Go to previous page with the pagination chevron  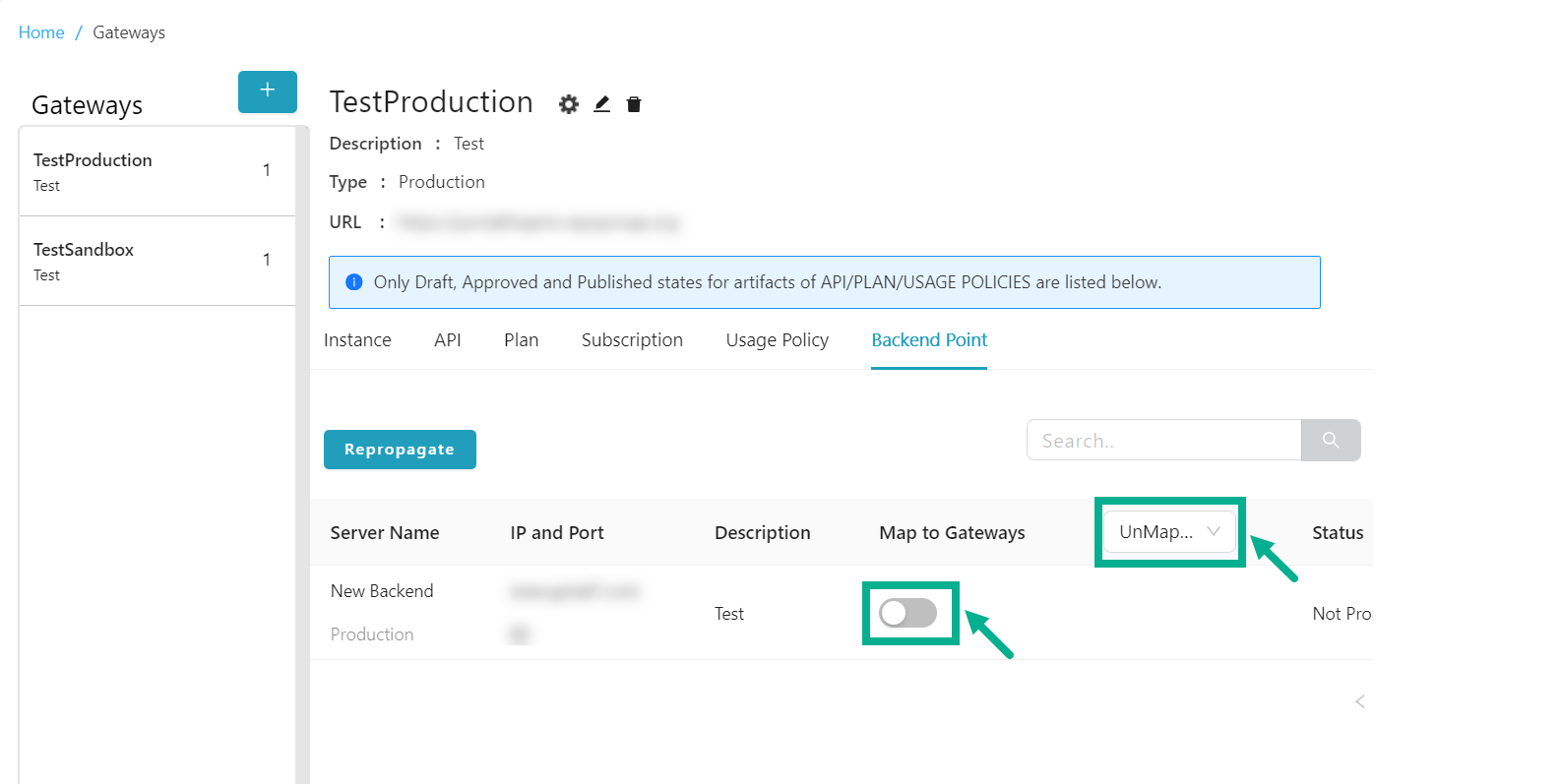pyautogui.click(x=1360, y=701)
